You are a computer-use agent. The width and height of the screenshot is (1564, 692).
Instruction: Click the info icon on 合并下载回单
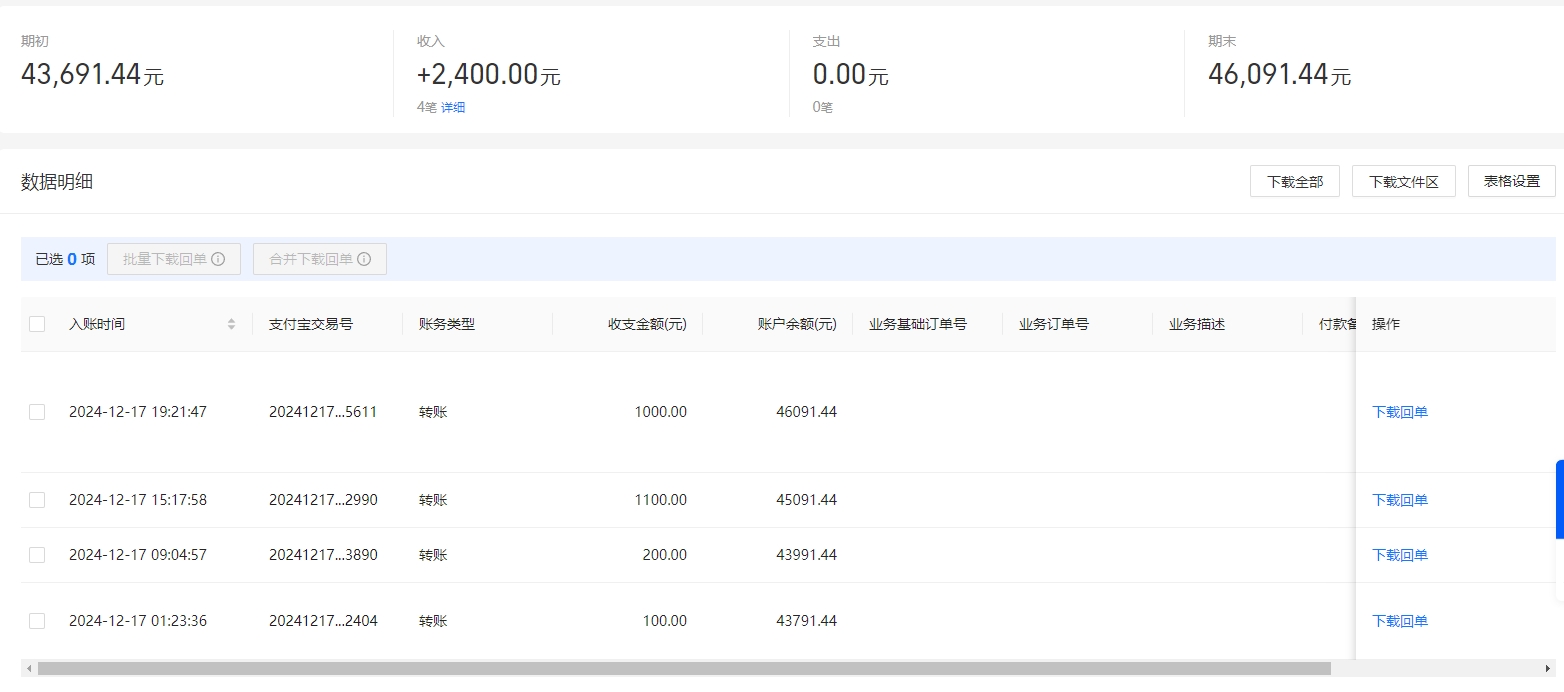pos(364,259)
